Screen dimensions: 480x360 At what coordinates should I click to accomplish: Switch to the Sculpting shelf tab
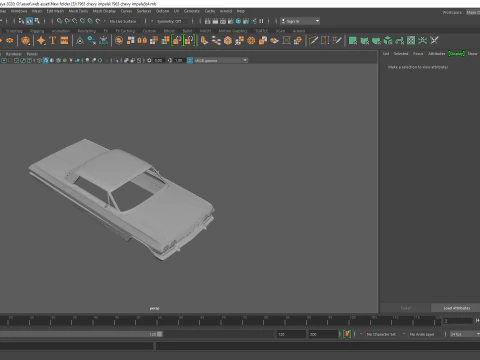(14, 31)
